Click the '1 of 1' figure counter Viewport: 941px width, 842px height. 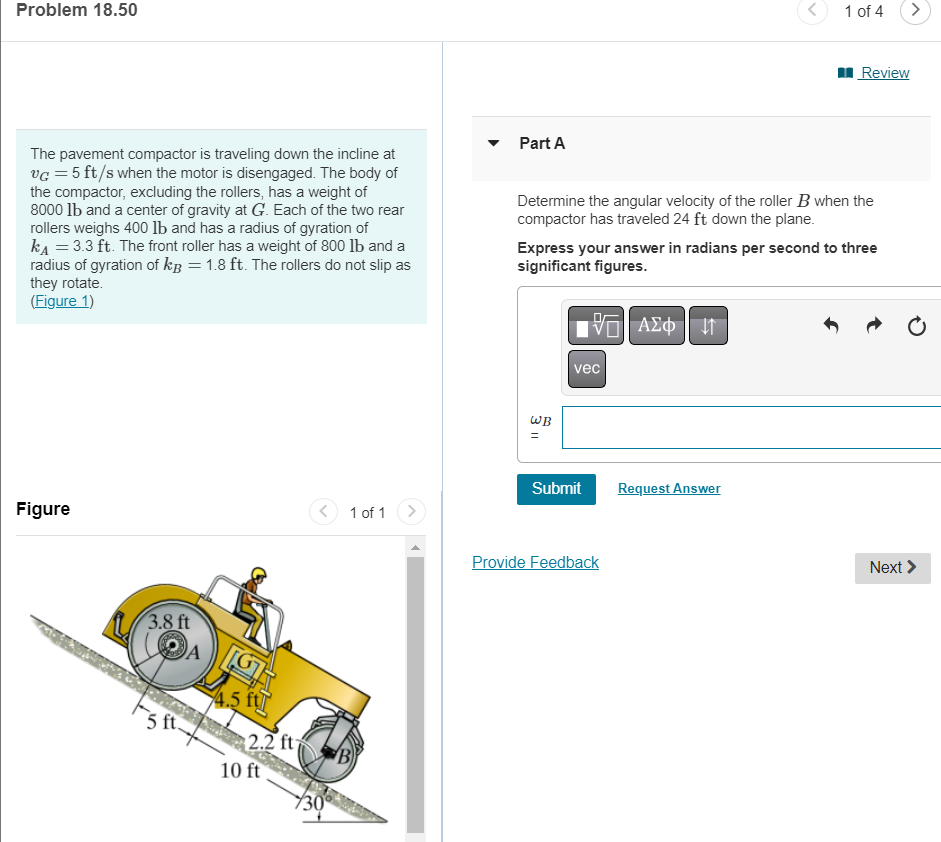[x=367, y=513]
